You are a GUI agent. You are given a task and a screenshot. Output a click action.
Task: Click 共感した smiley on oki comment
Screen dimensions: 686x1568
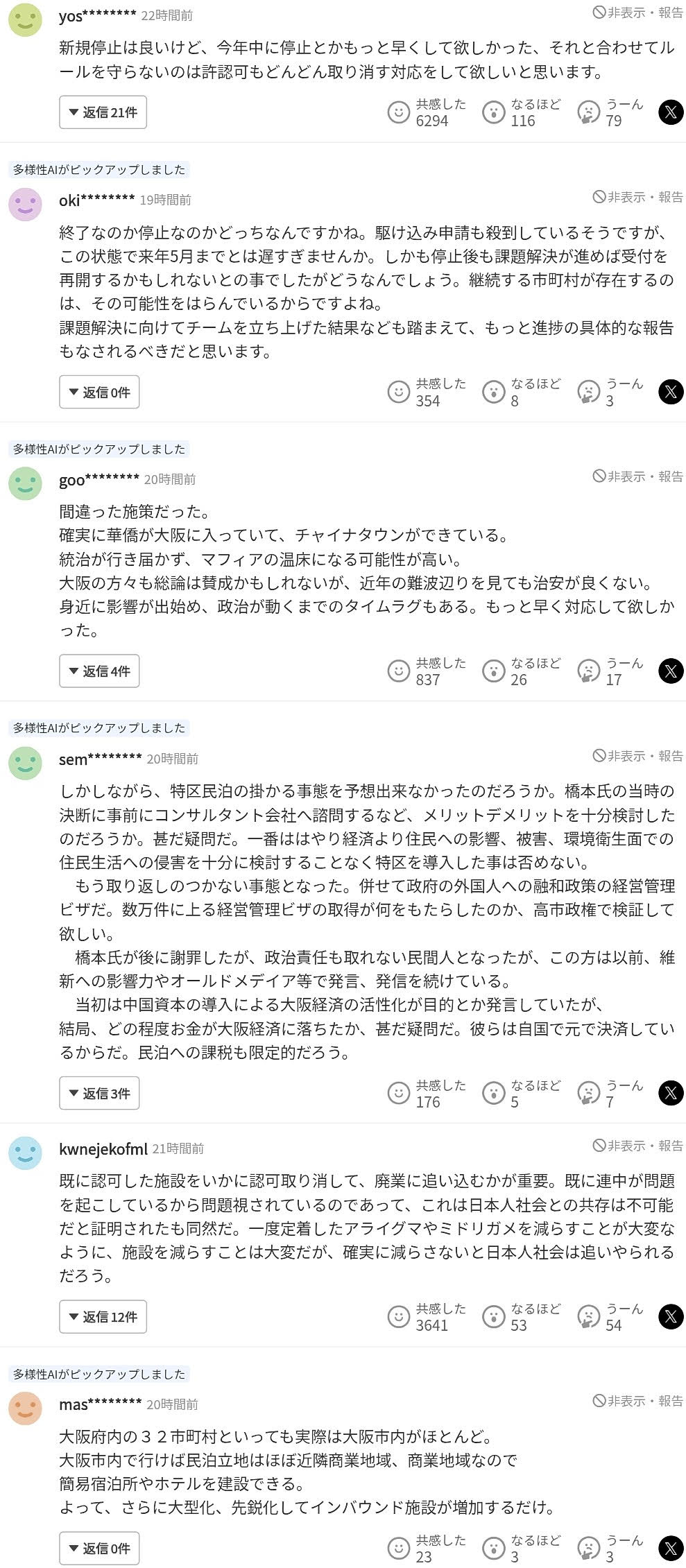(x=399, y=392)
